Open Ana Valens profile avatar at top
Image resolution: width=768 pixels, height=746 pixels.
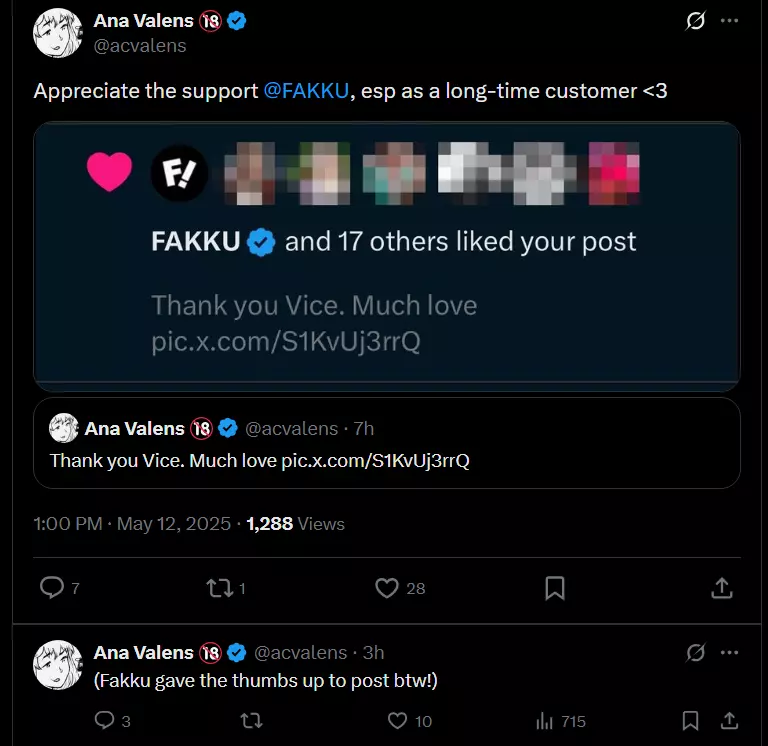tap(58, 33)
